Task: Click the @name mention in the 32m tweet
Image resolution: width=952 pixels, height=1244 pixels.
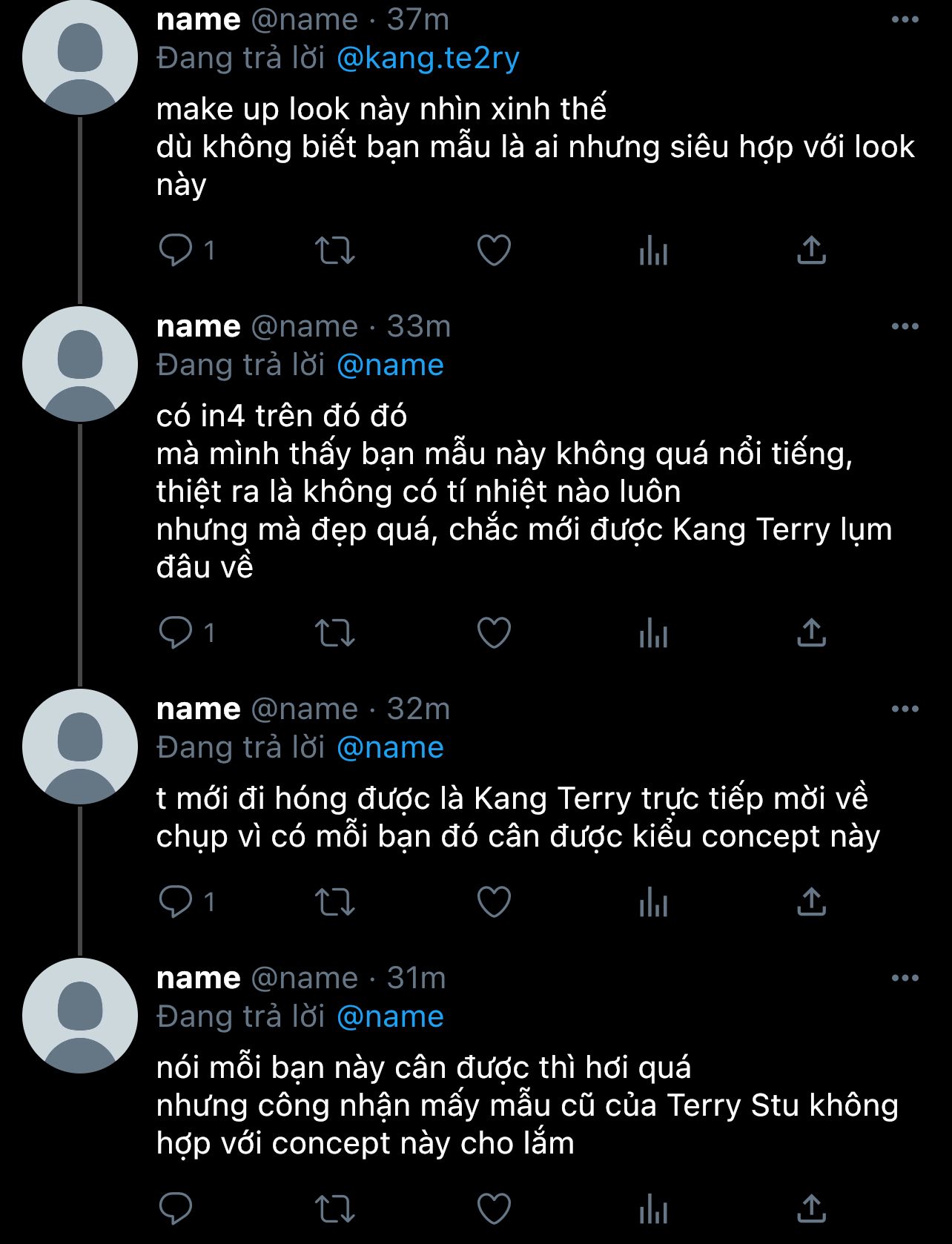Action: (390, 747)
